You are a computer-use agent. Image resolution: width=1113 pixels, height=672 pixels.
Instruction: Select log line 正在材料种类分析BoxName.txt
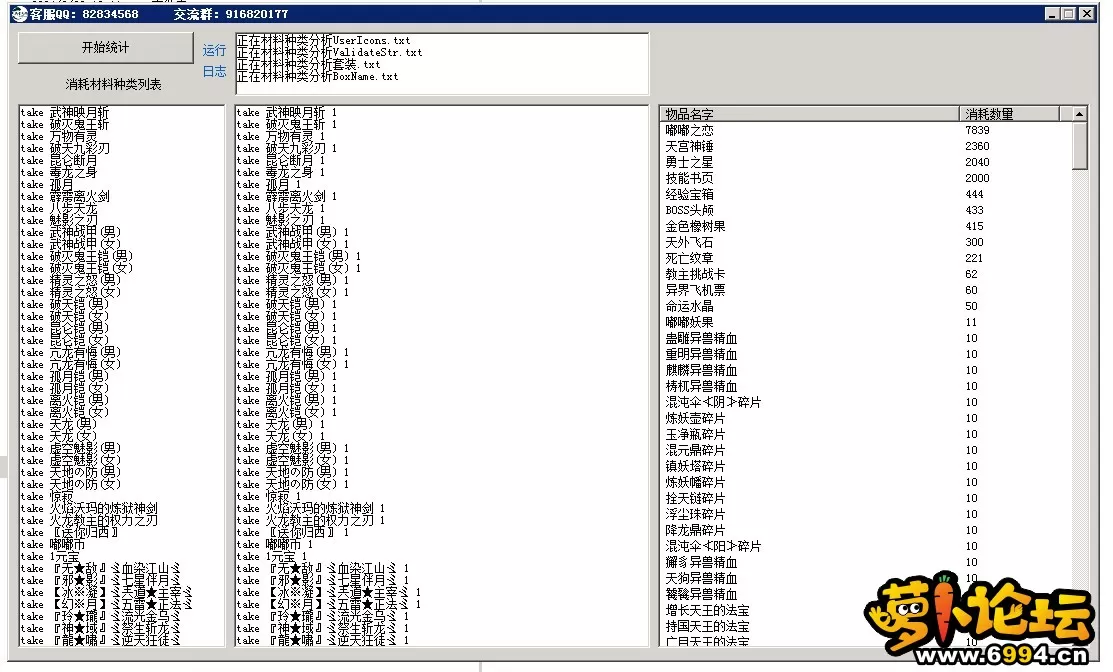coord(317,77)
